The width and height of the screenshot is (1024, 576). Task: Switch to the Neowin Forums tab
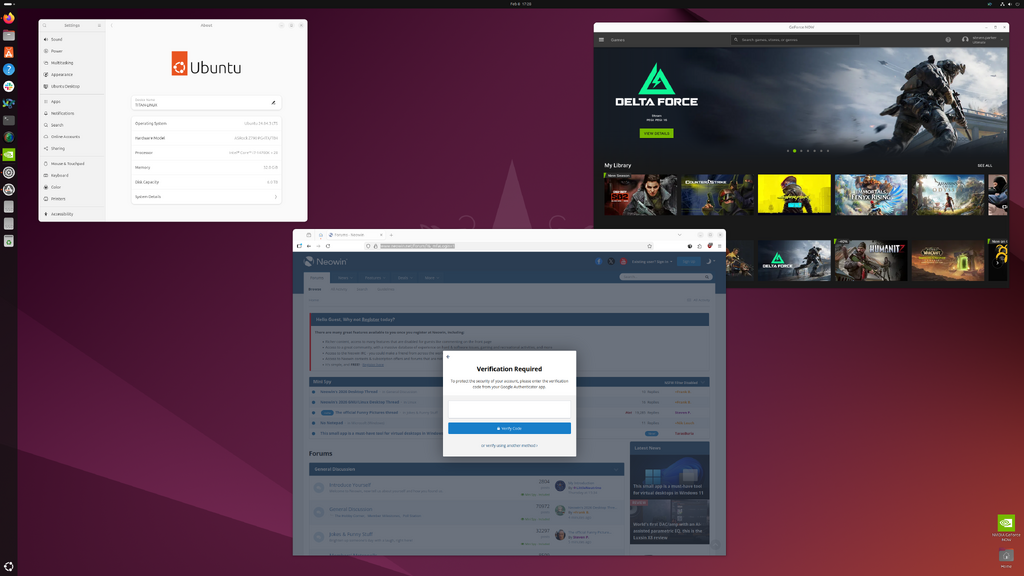click(x=317, y=278)
